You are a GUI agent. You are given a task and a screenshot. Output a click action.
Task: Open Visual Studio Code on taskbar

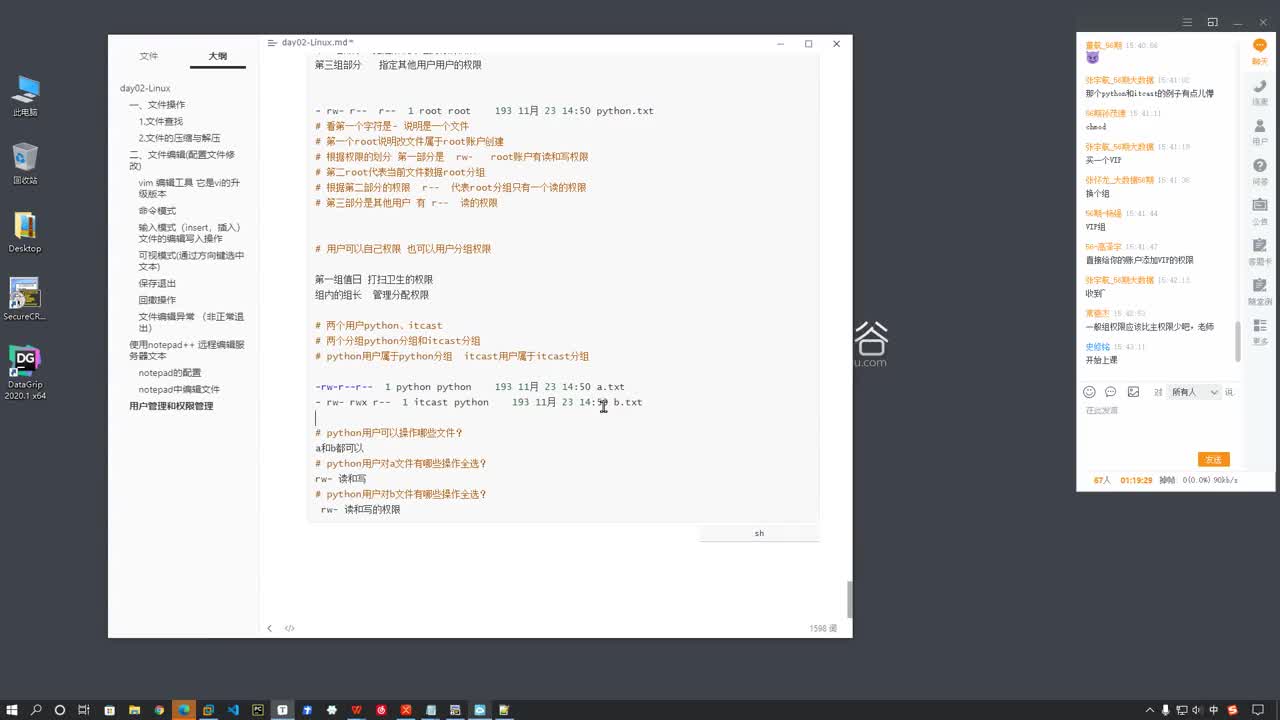(233, 710)
